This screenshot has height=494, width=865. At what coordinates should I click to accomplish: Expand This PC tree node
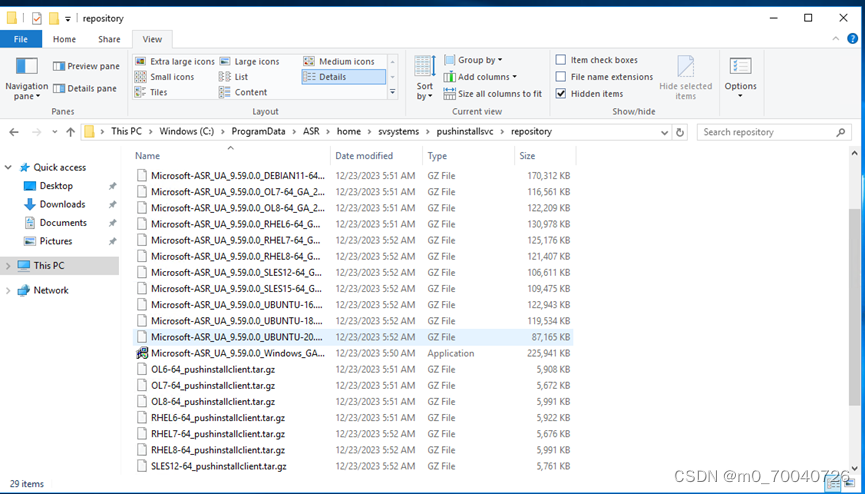8,266
